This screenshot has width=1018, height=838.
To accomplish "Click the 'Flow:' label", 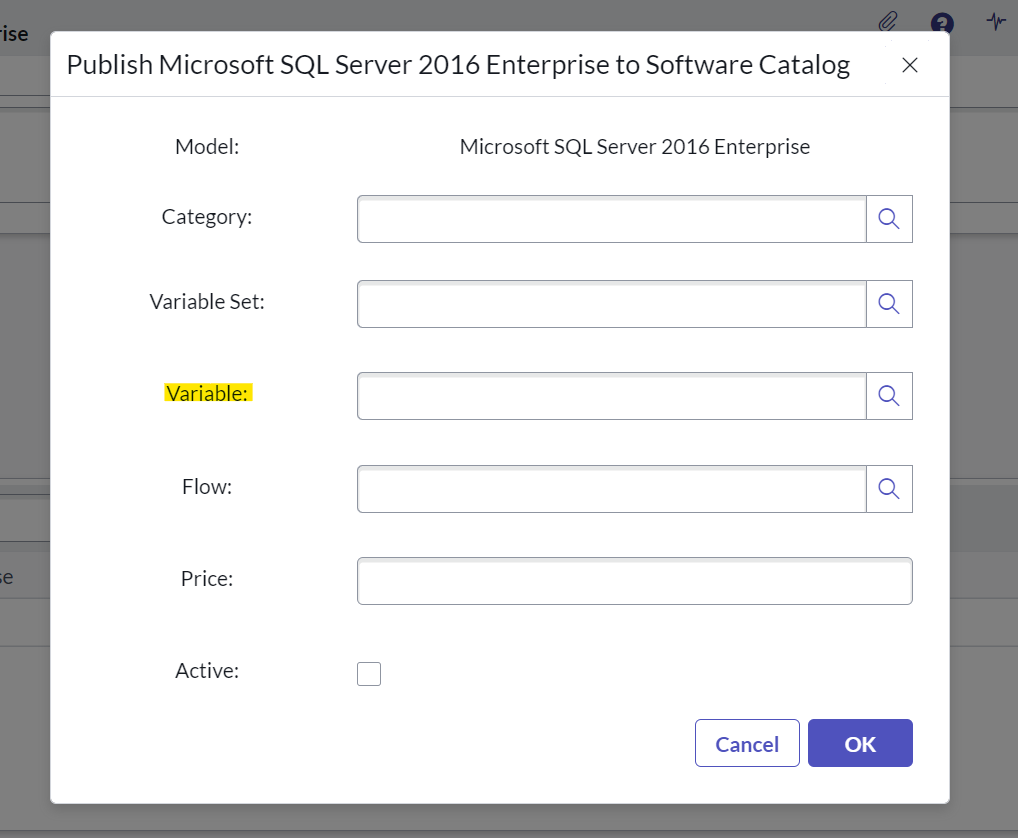I will [x=207, y=487].
